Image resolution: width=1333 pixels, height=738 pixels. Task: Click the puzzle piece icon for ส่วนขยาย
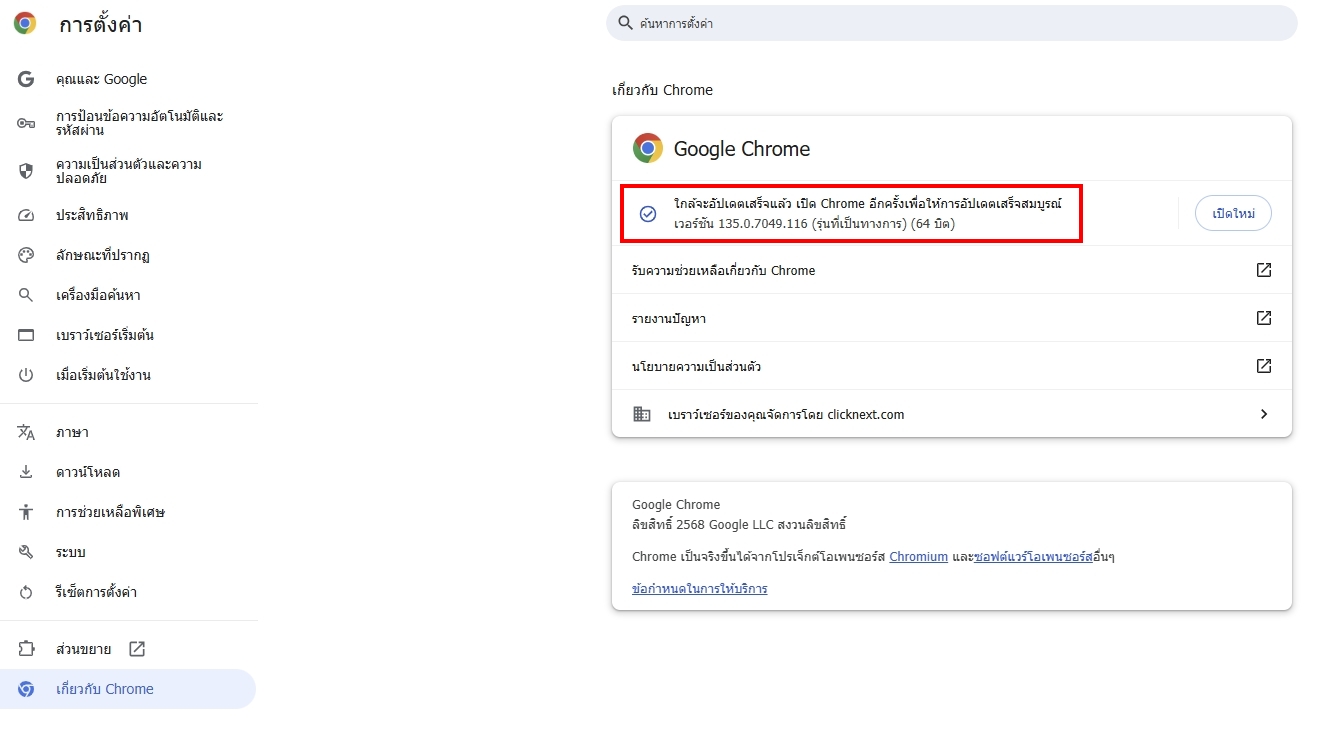tap(26, 649)
